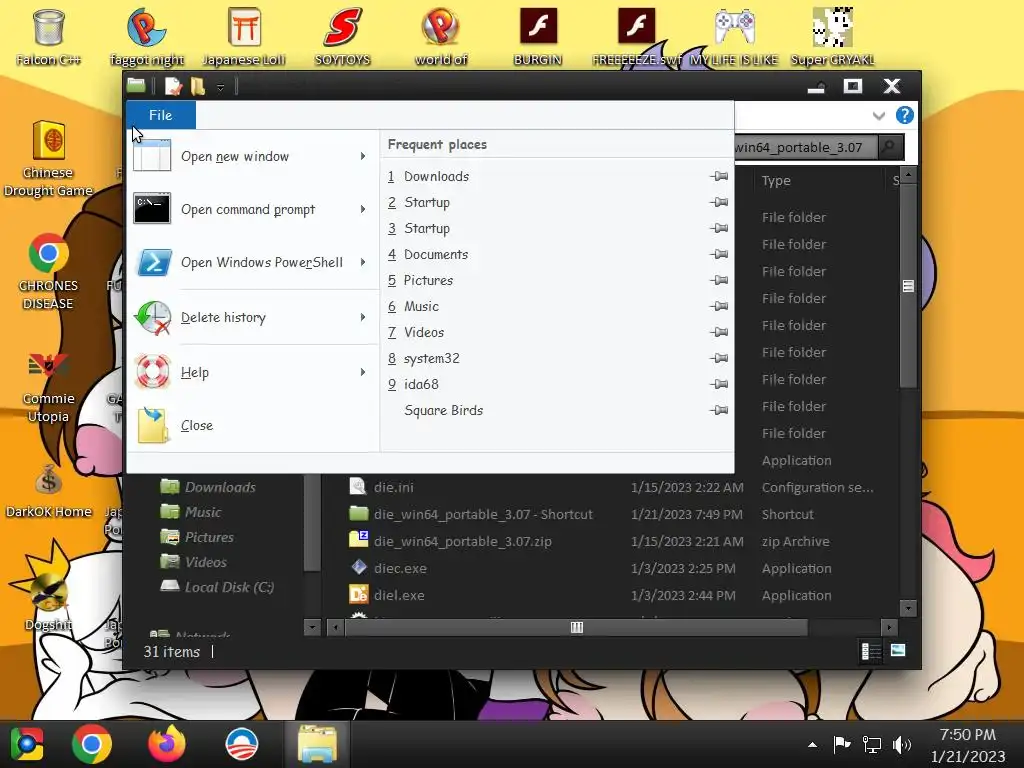Screen dimensions: 1024x768
Task: Toggle pin for Documents frequent place
Action: (x=719, y=254)
